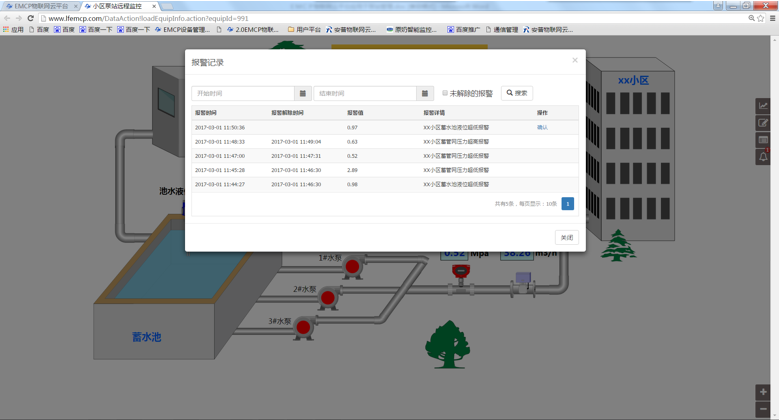This screenshot has height=420, width=780.
Task: Open the EMCP设备管理 bookmark
Action: tap(183, 30)
